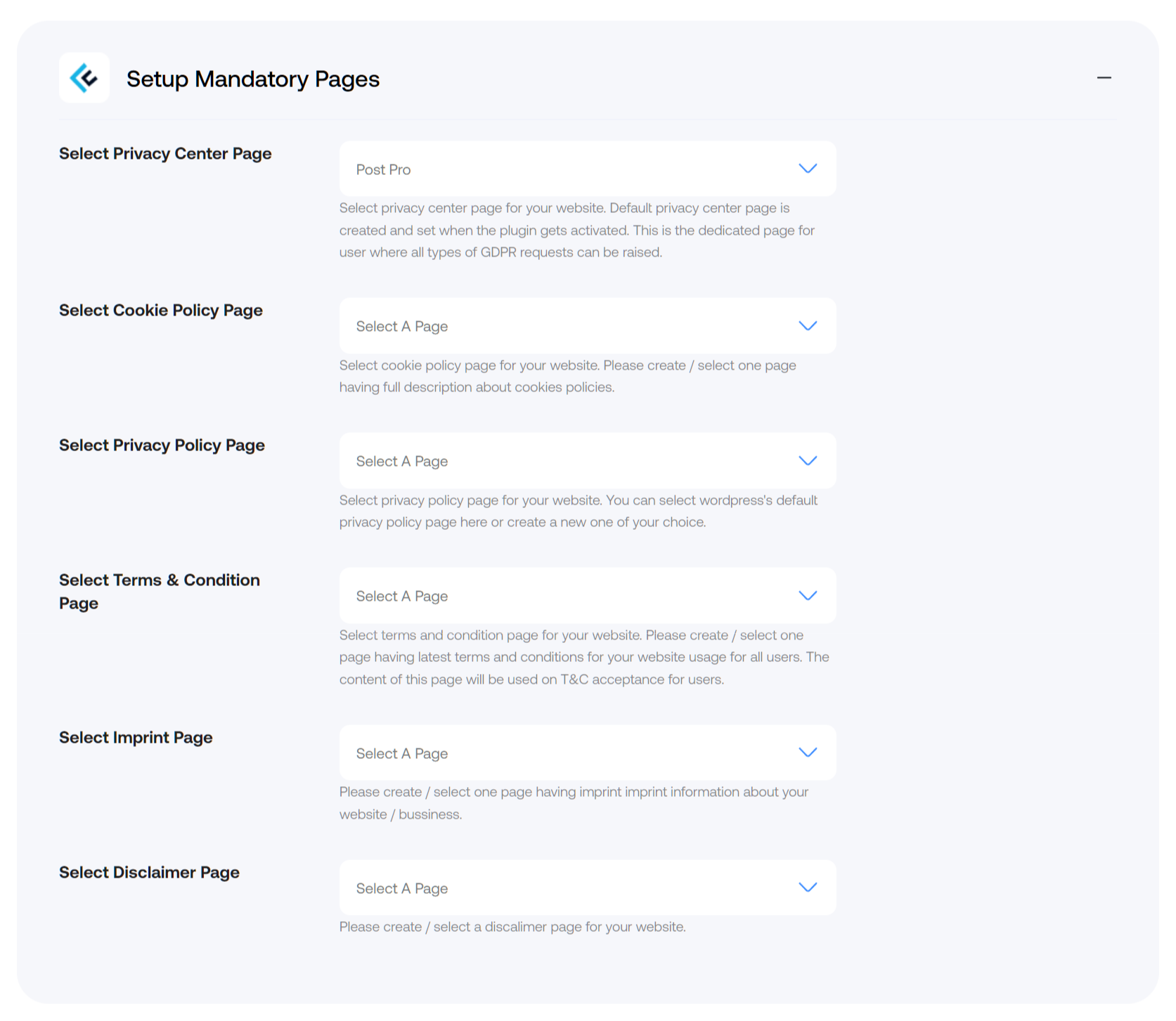1176x1021 pixels.
Task: Click chevron of Cookie Policy dropdown
Action: pyautogui.click(x=808, y=326)
